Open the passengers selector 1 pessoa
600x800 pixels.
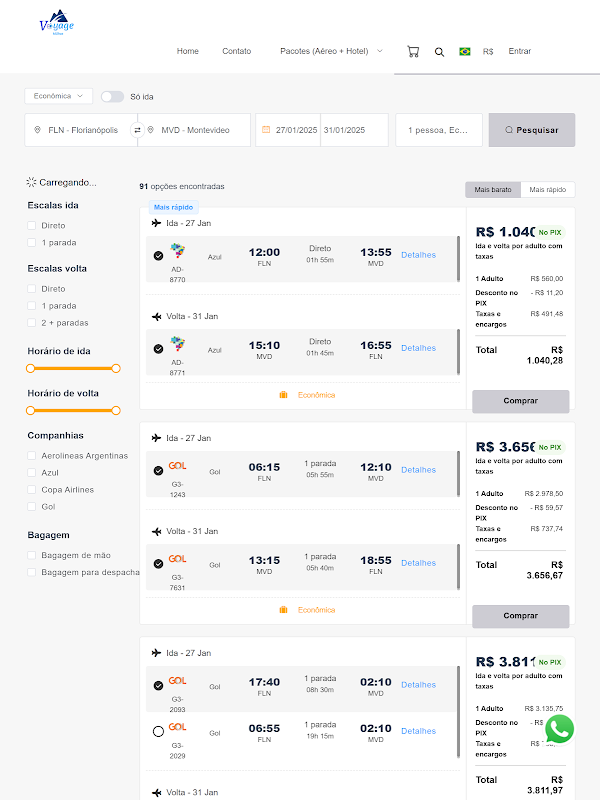pos(439,130)
